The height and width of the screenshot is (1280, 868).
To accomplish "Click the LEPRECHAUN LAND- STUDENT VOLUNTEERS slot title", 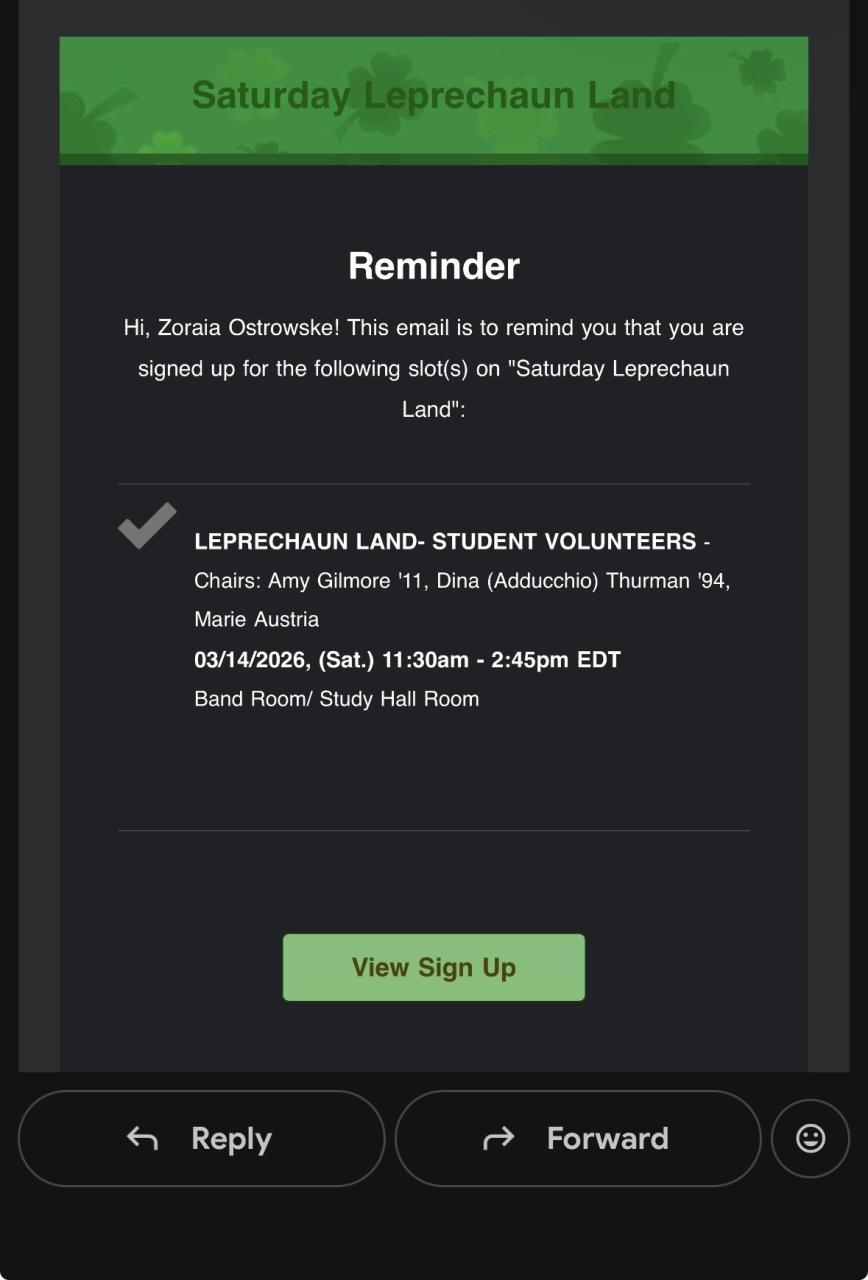I will tap(445, 541).
